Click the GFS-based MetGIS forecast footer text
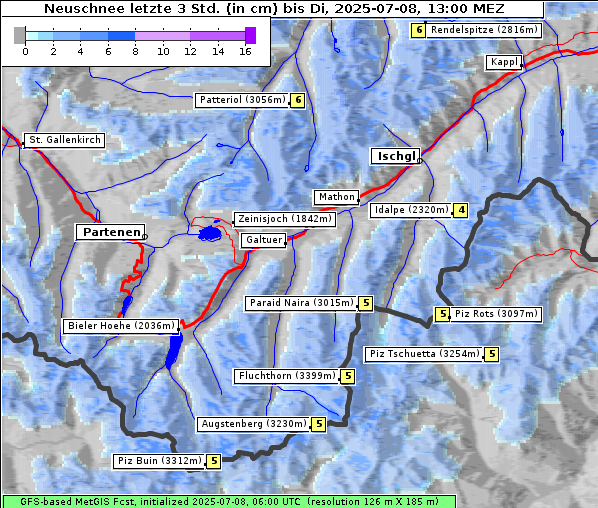 [x=229, y=502]
